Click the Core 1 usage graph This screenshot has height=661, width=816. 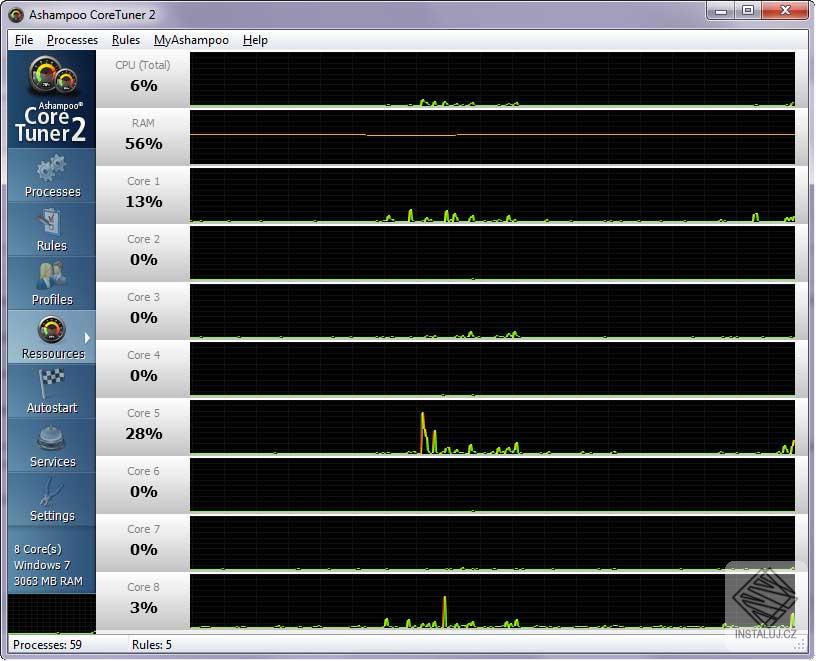point(492,195)
